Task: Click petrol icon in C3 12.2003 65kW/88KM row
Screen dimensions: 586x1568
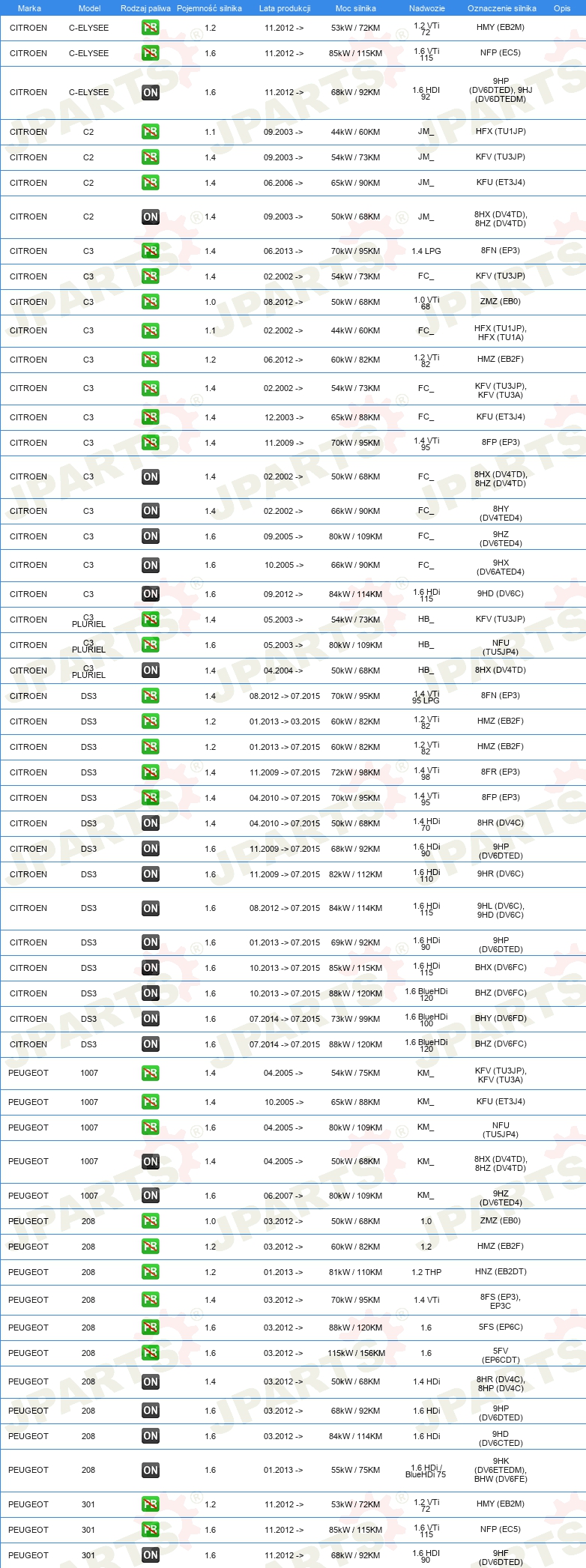Action: point(151,417)
